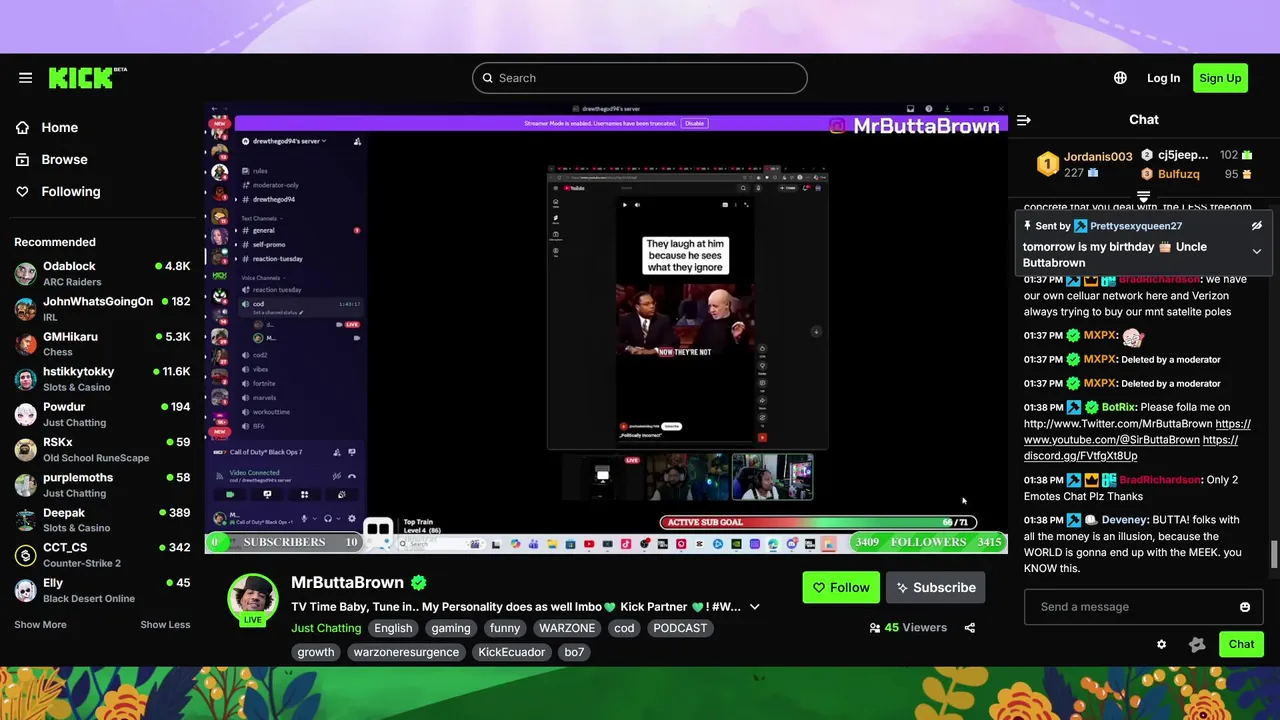Screen dimensions: 1280x720
Task: Open recommended channel GMHikaru
Action: (x=100, y=344)
